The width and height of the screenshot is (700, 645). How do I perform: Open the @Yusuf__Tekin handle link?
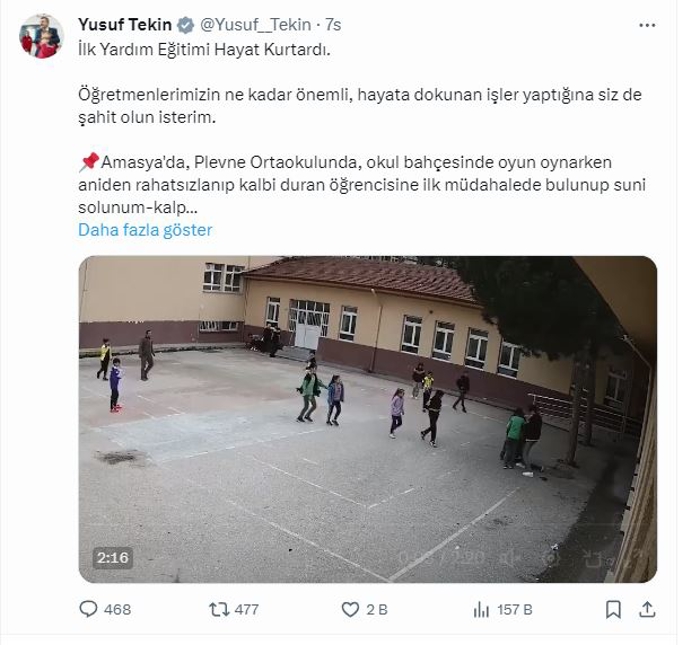point(255,25)
